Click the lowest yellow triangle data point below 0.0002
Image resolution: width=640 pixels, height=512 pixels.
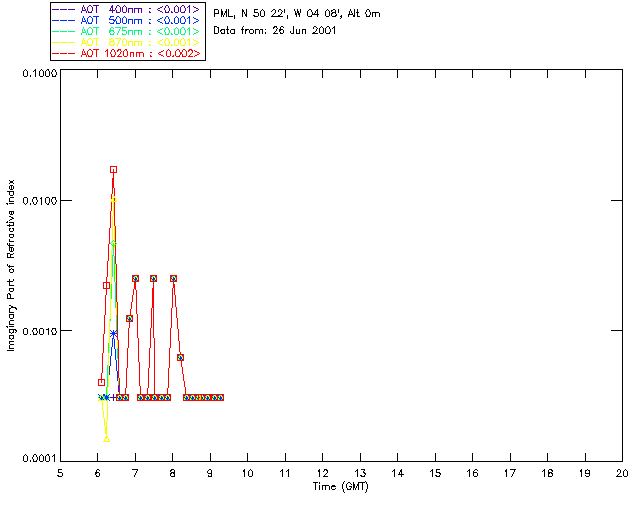click(107, 439)
